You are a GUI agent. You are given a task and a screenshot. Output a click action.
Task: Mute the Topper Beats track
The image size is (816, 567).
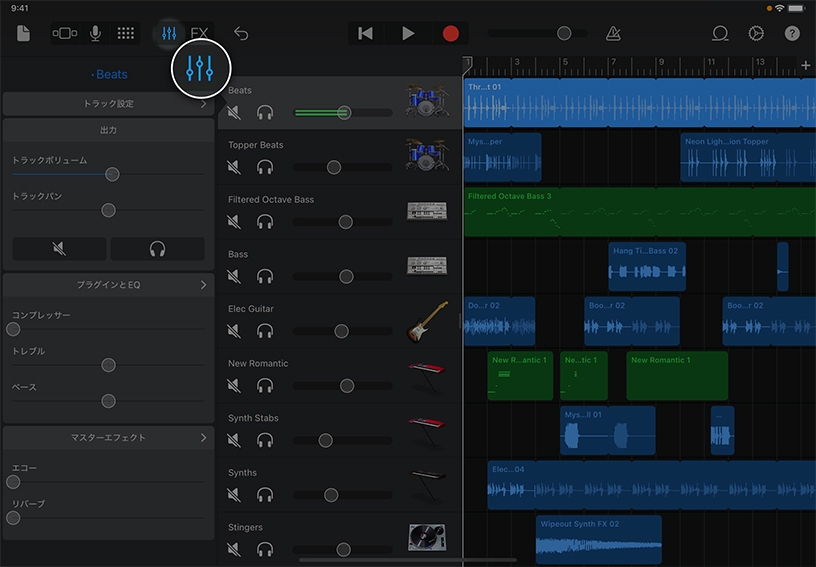[x=234, y=167]
